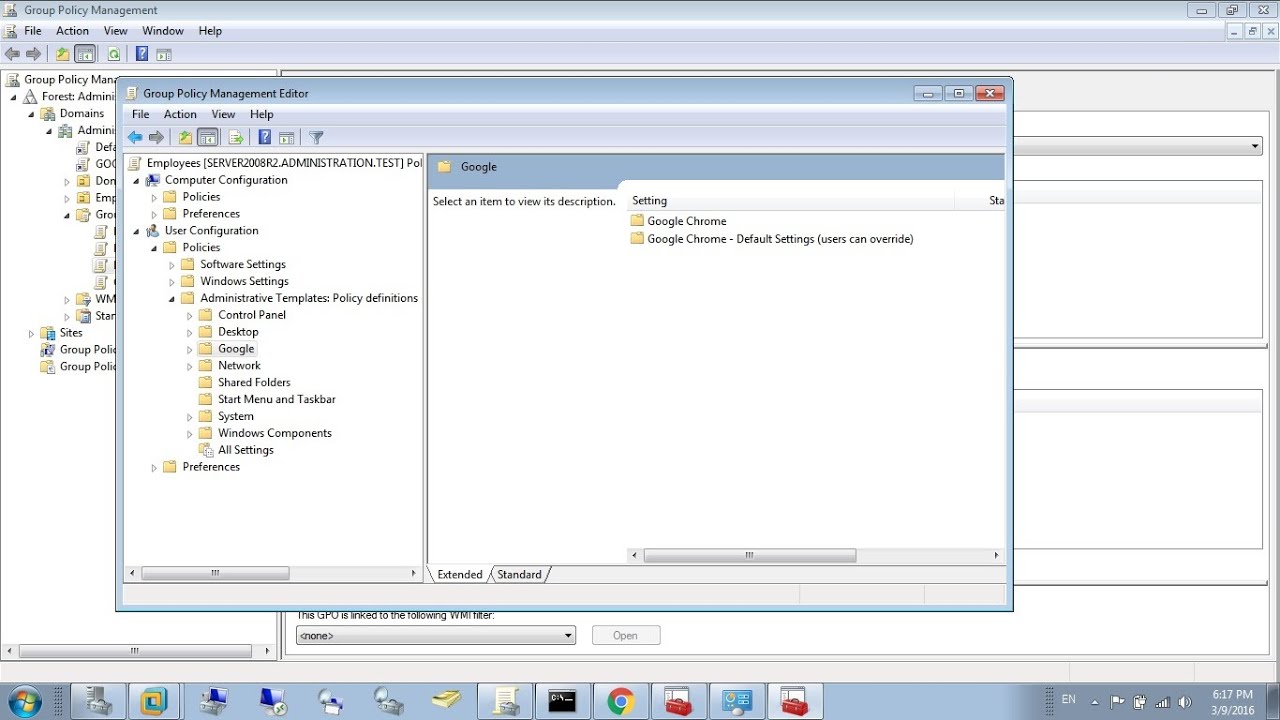Click Up One Level icon in main window toolbar
The image size is (1280, 720).
pos(62,54)
